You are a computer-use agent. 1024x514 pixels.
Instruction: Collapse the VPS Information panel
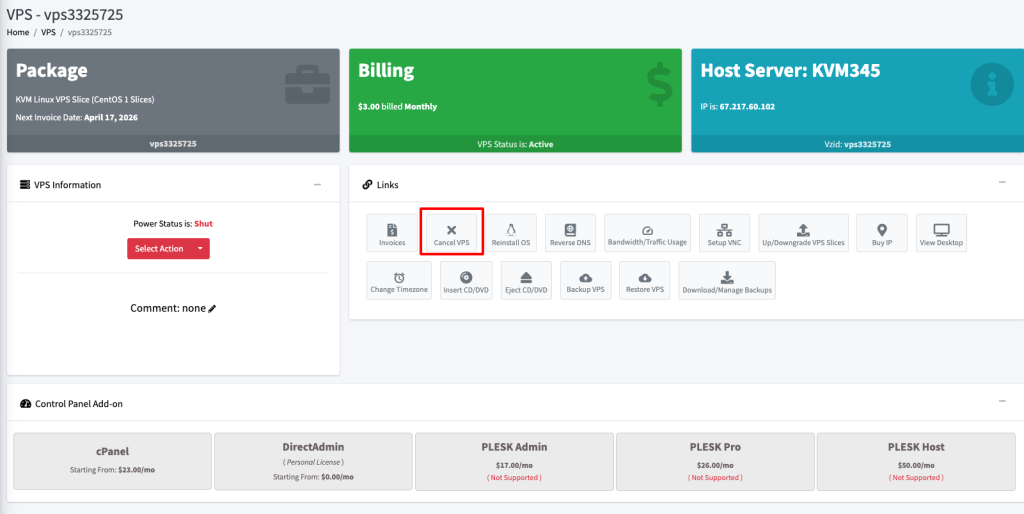tap(317, 185)
